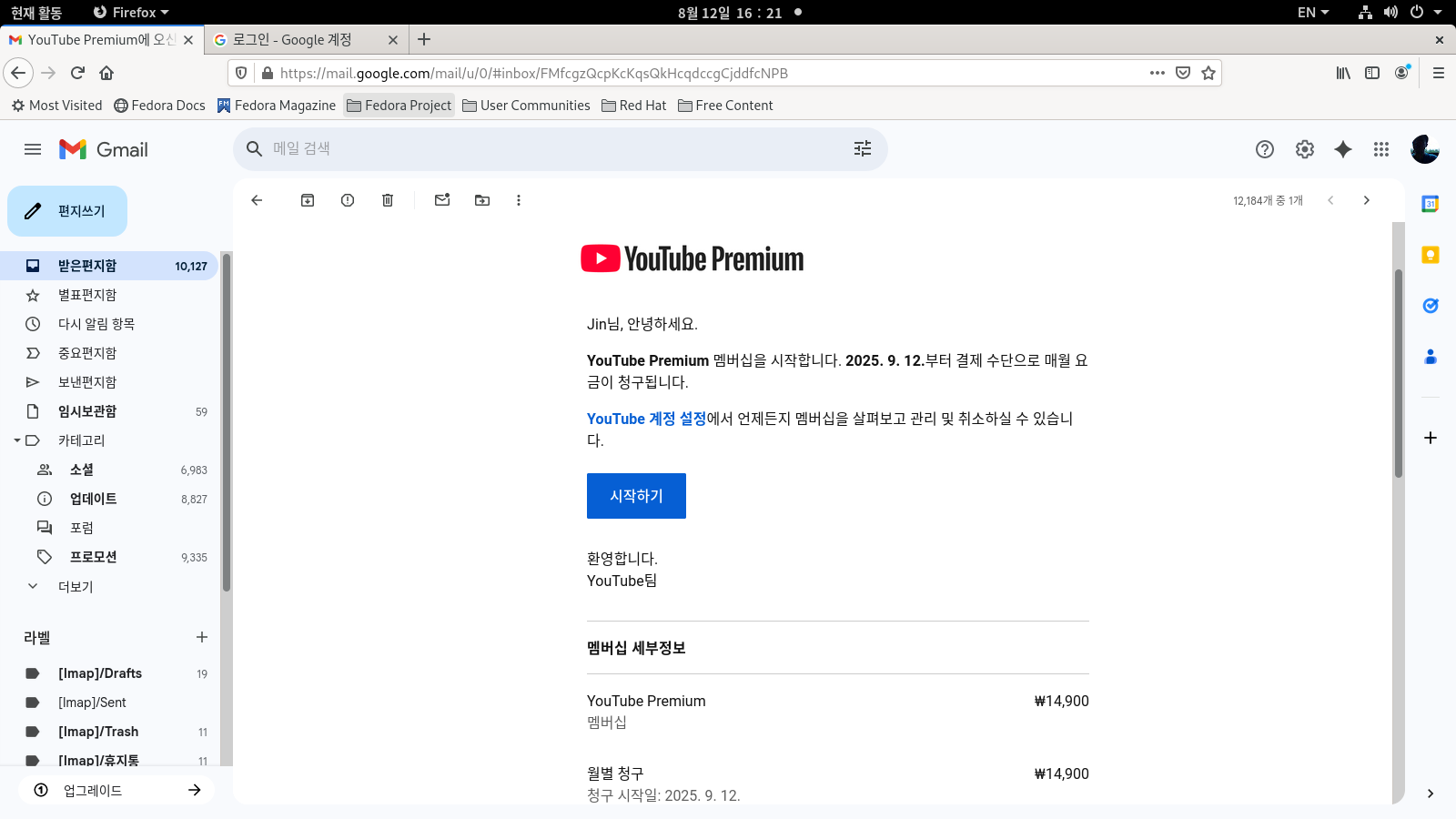The image size is (1456, 819).
Task: Open Gmail settings gear
Action: tap(1305, 149)
